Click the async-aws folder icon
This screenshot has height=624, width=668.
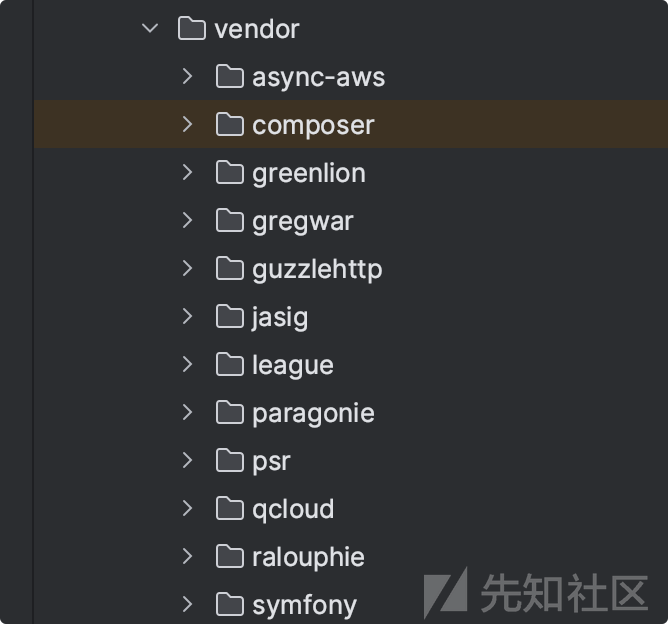[230, 77]
